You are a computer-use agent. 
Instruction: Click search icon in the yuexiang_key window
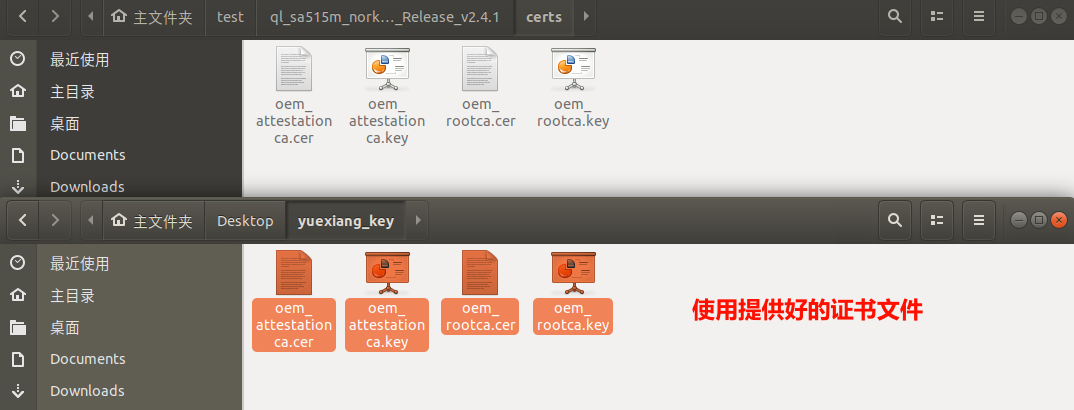pos(894,221)
